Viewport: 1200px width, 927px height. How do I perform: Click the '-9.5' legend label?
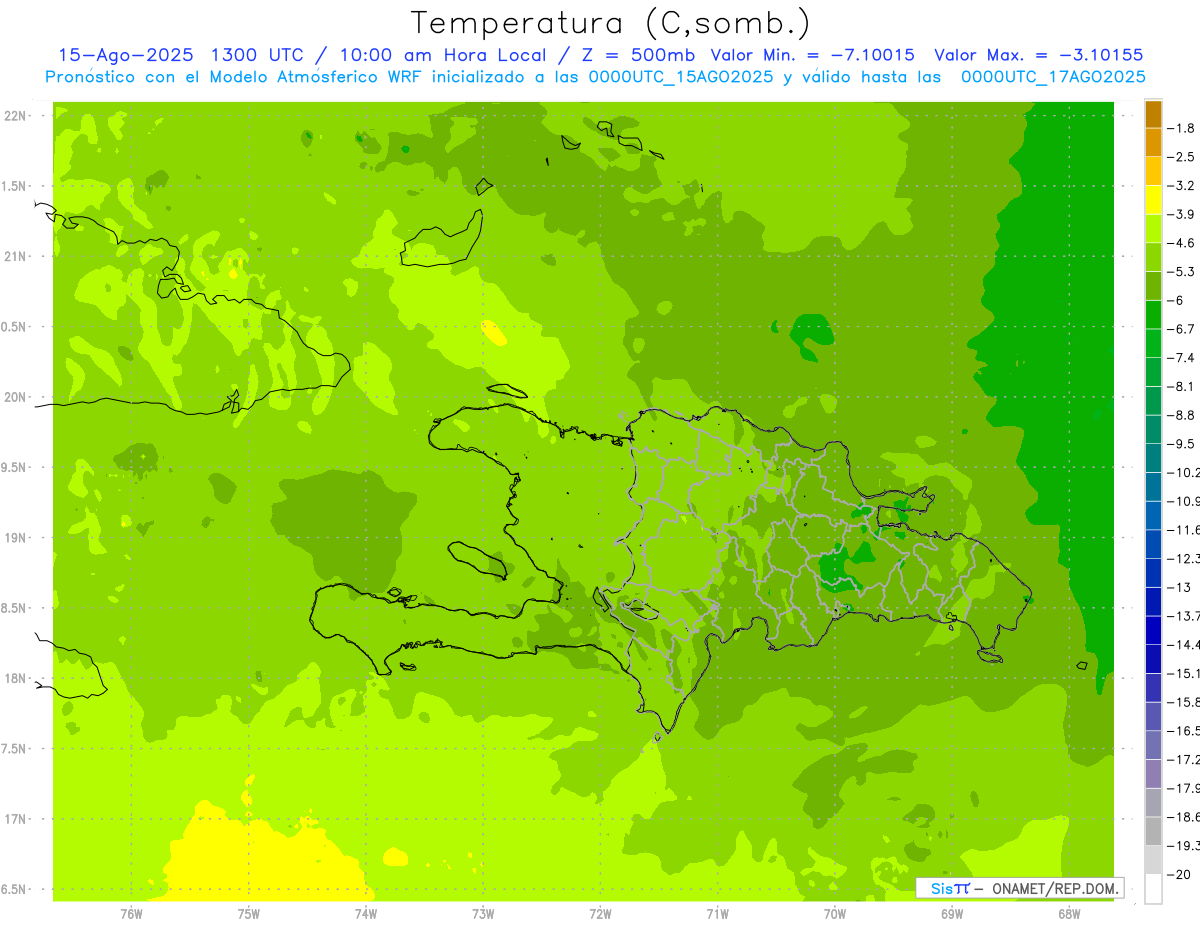point(1181,444)
